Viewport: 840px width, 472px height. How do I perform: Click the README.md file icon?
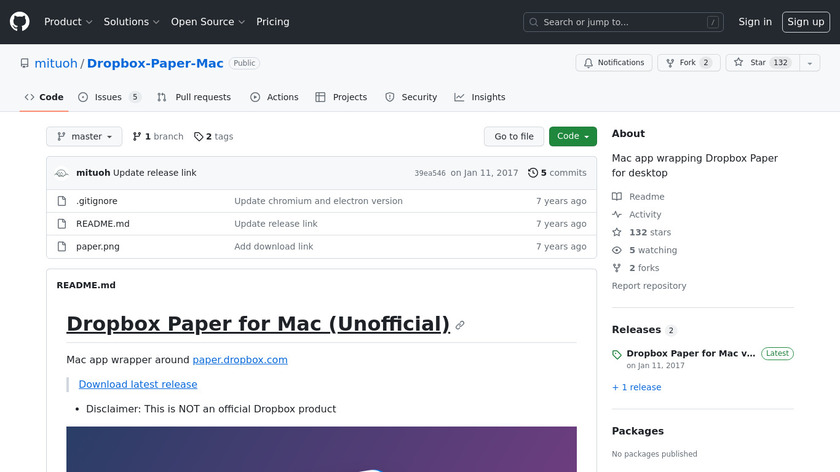pyautogui.click(x=62, y=223)
